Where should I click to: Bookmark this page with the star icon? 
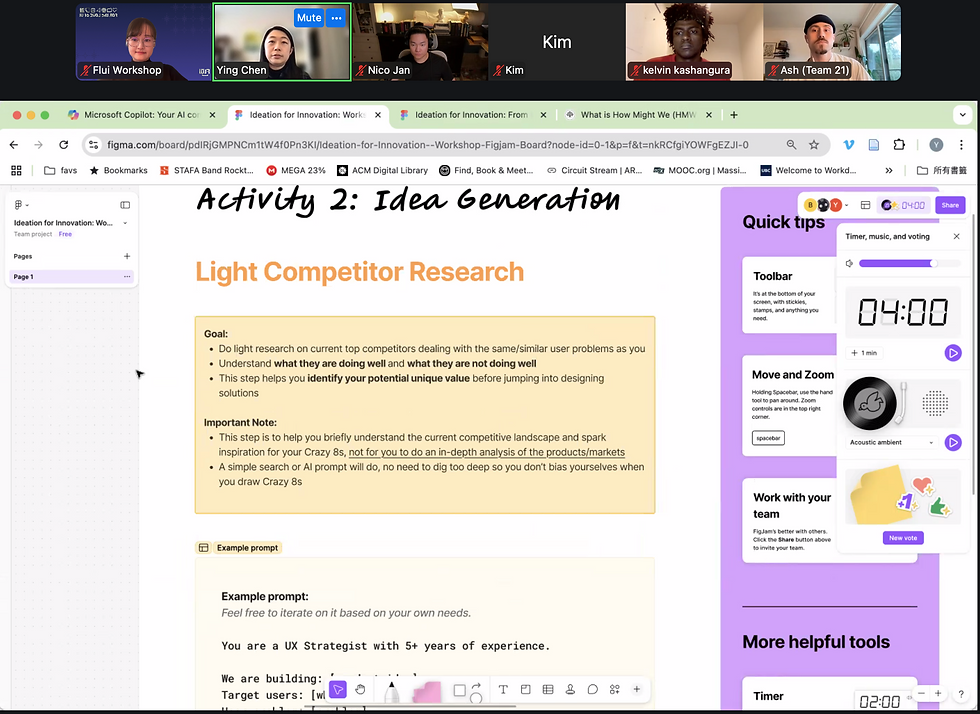tap(814, 144)
